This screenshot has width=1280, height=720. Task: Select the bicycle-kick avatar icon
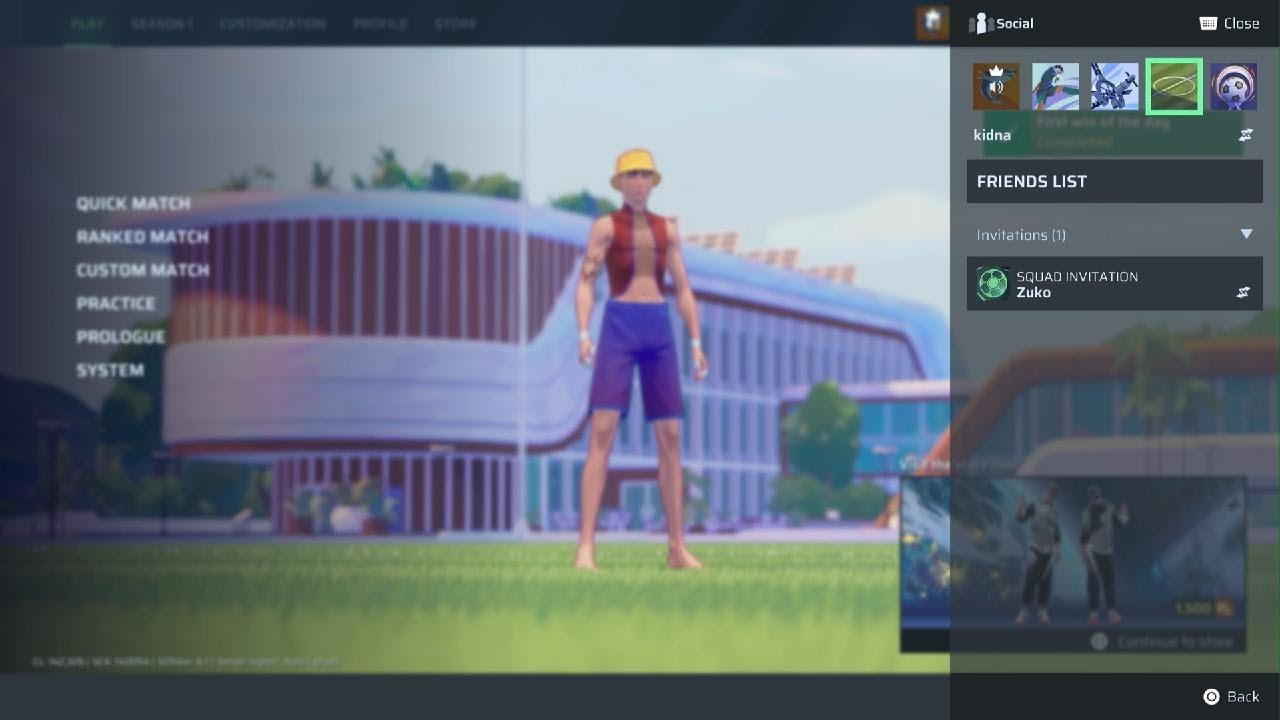click(1114, 86)
